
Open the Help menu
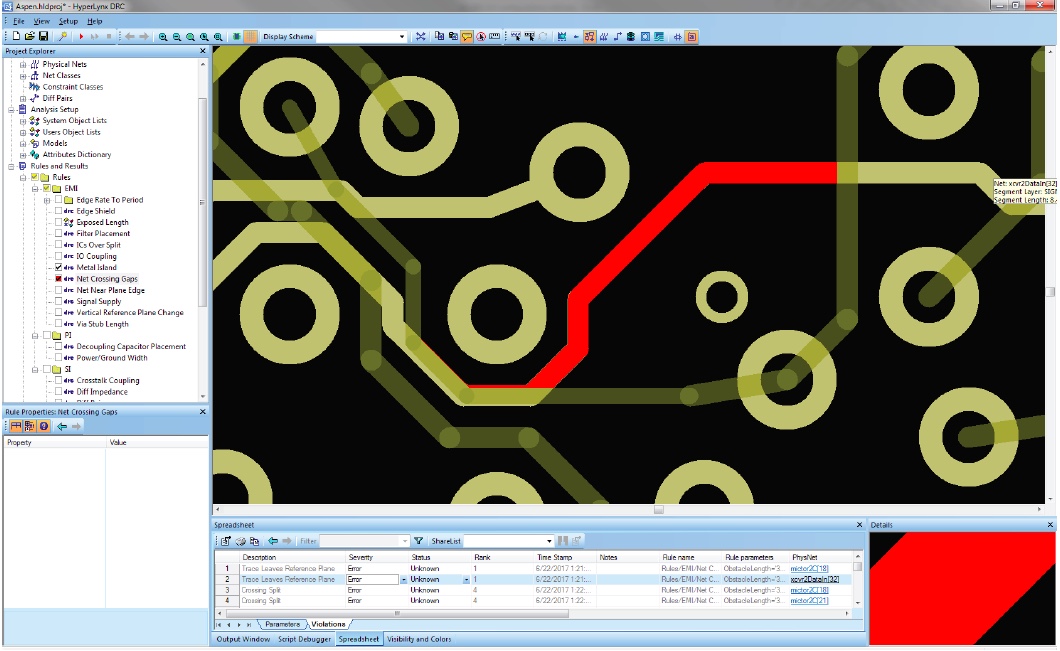click(95, 21)
